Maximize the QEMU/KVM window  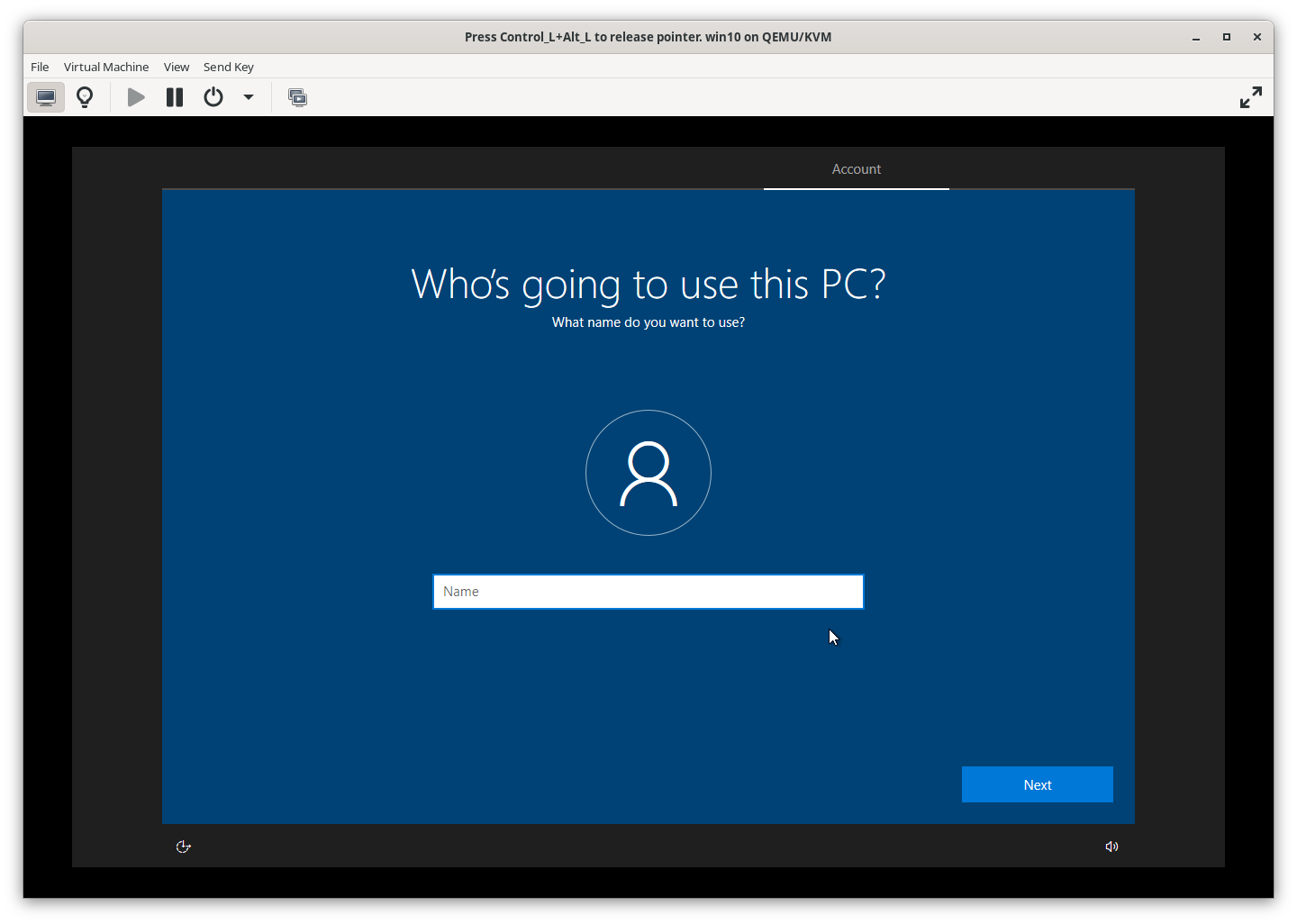click(x=1227, y=38)
